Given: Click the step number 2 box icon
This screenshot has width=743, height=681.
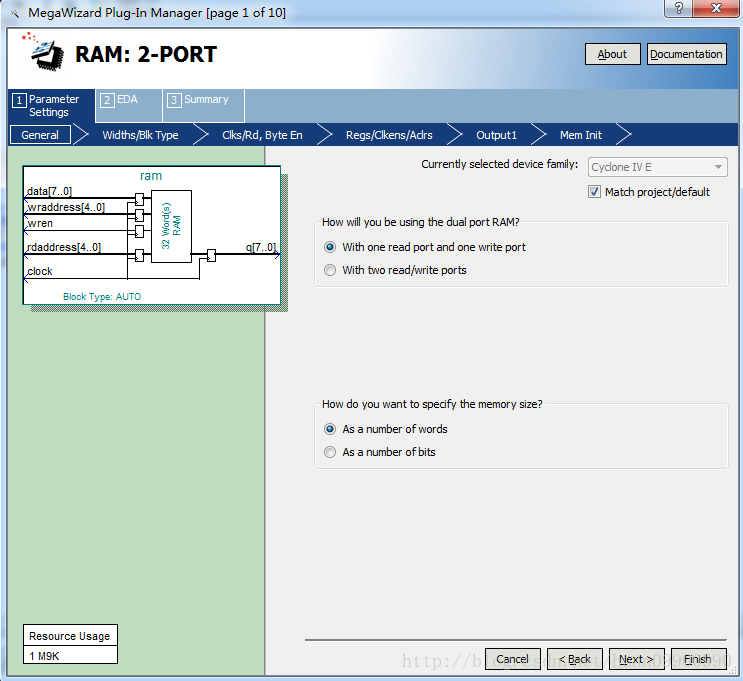Looking at the screenshot, I should pos(107,100).
